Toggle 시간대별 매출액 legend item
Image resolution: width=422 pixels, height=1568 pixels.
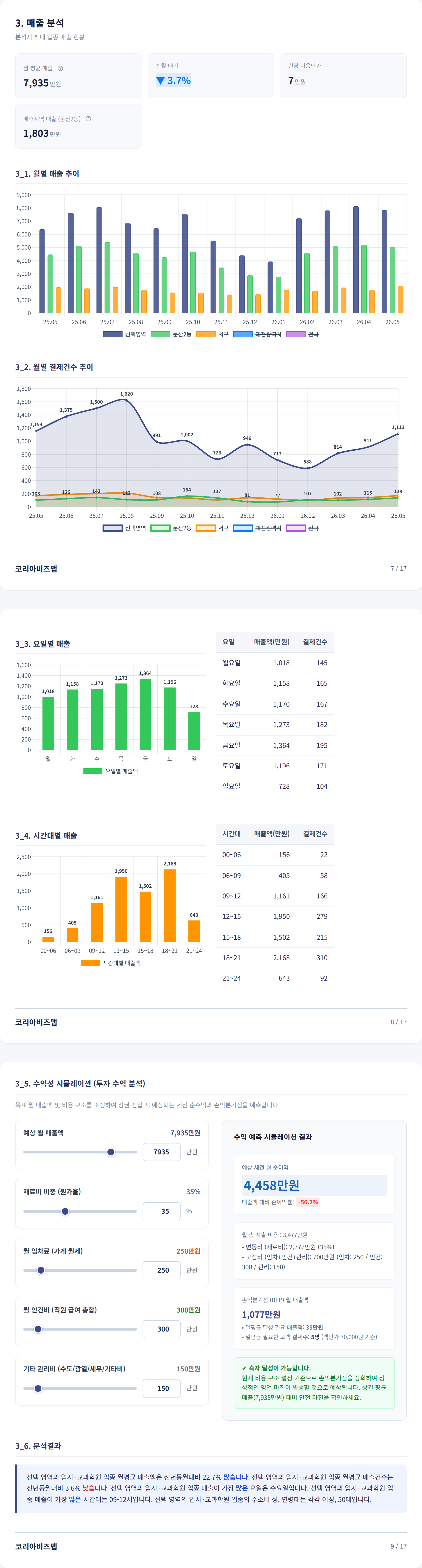(111, 963)
